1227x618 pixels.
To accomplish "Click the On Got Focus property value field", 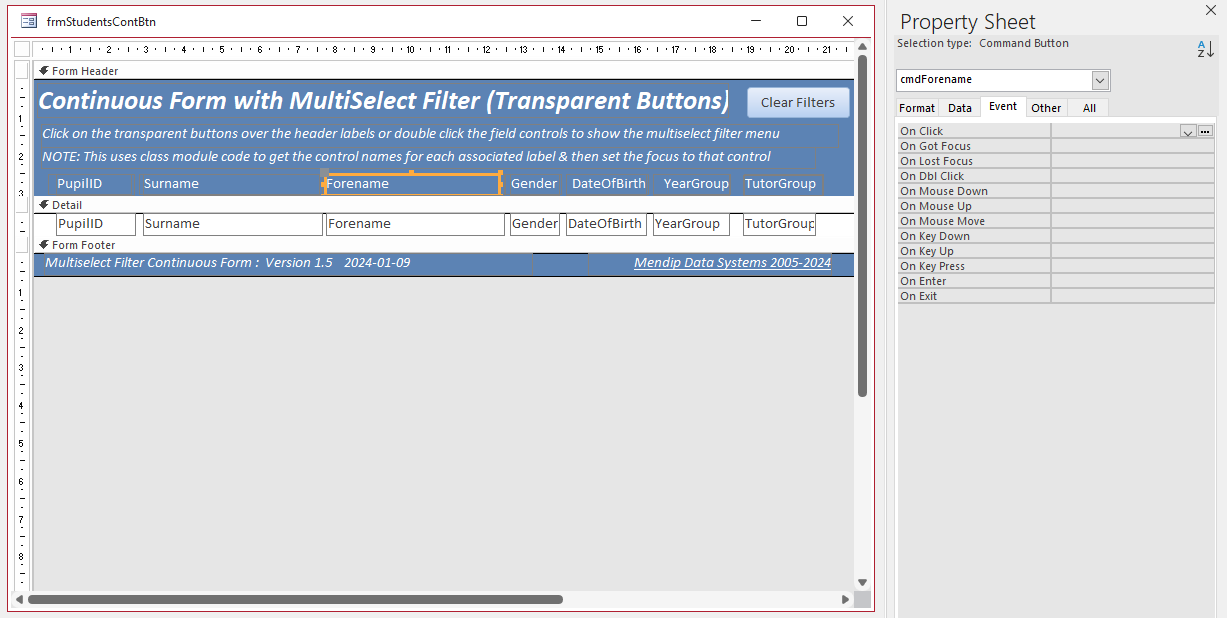I will pos(1133,146).
